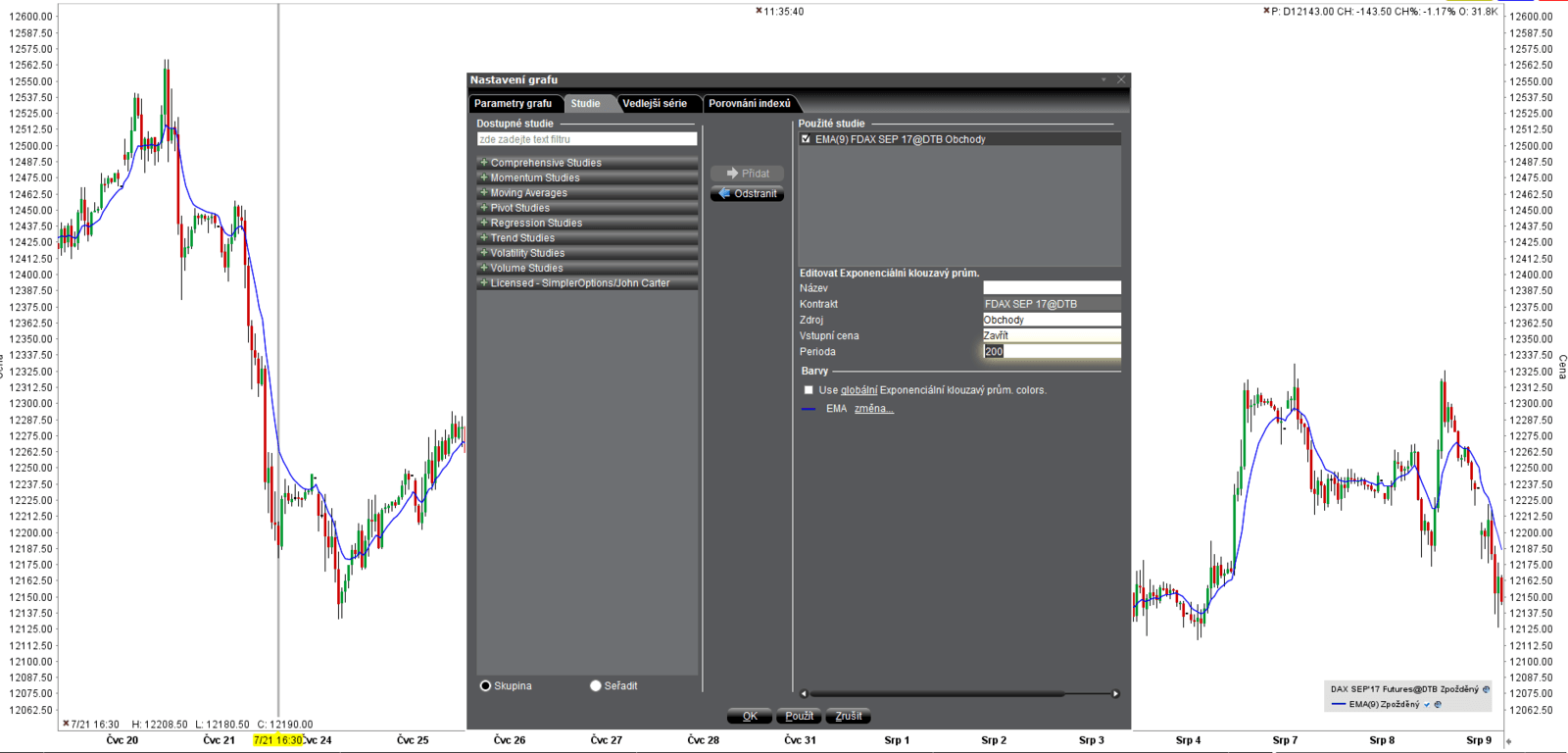The width and height of the screenshot is (1568, 753).
Task: Click globe icon next to EMA(9) Zpožděný legend
Action: (1438, 704)
